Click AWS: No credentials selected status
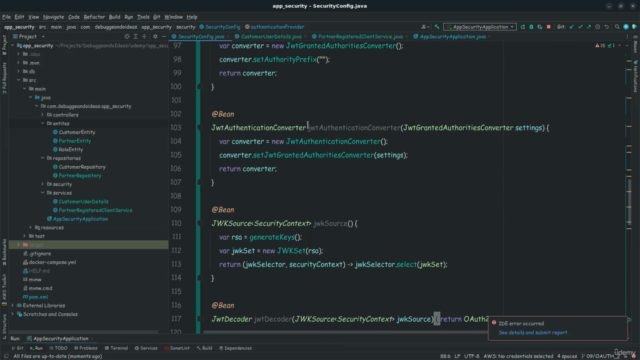This screenshot has width=640, height=360. tap(518, 356)
